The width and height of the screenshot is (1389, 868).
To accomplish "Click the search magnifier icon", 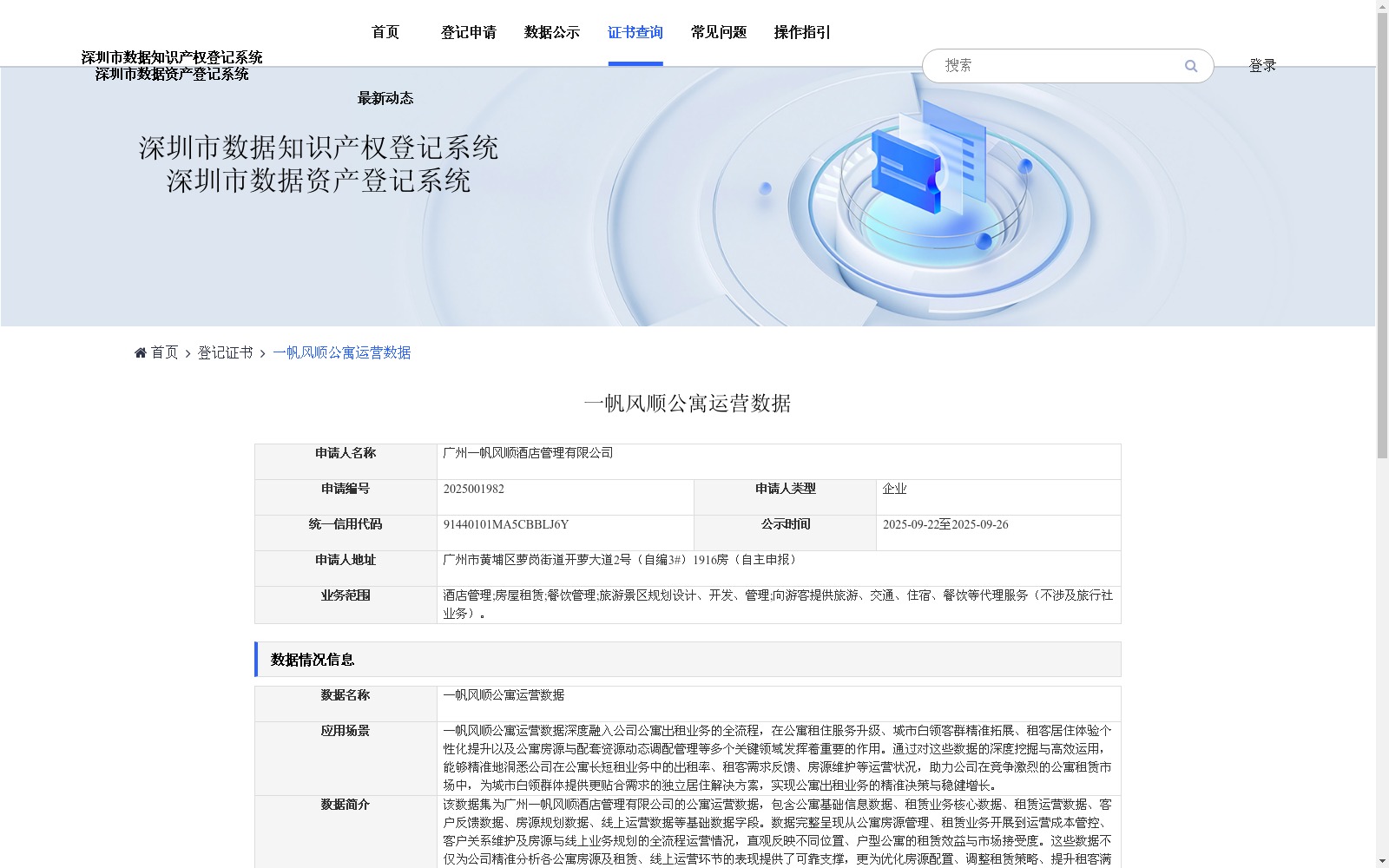I will coord(1191,65).
